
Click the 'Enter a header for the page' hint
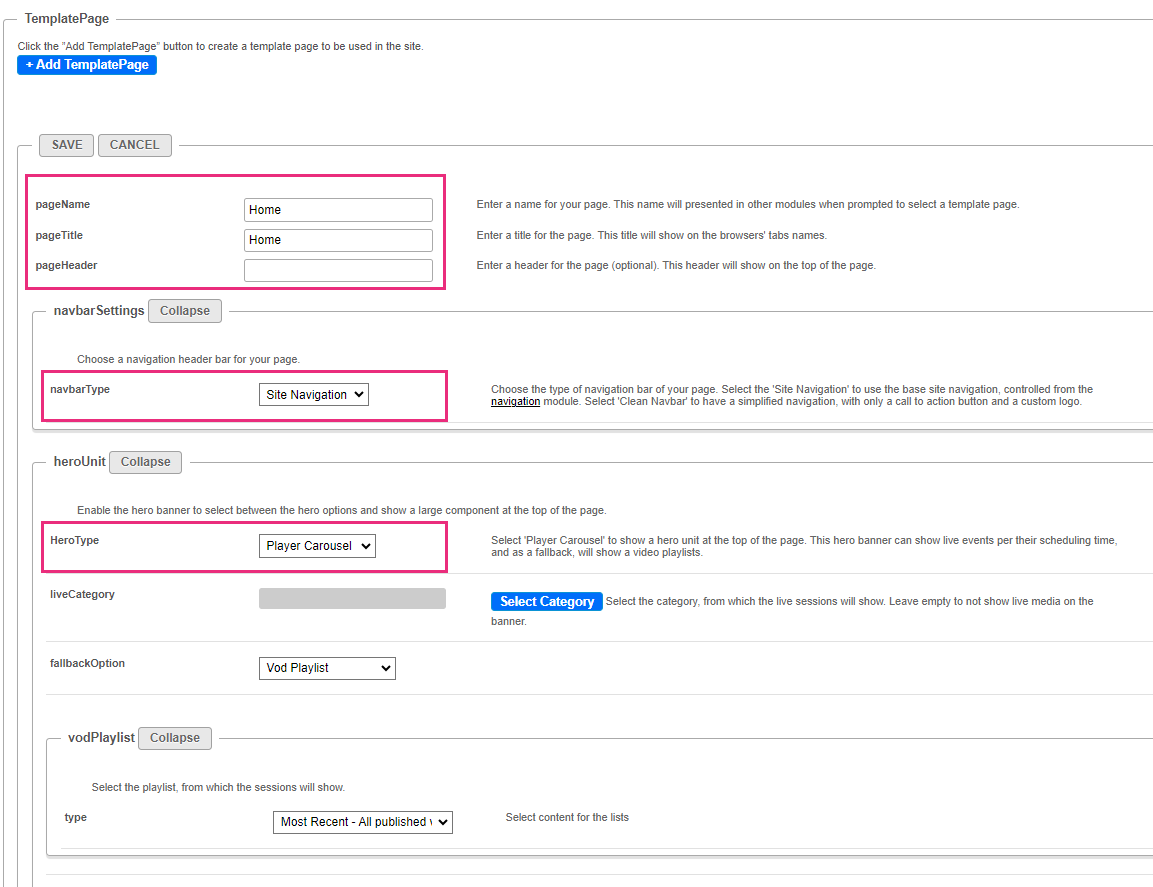pos(676,266)
